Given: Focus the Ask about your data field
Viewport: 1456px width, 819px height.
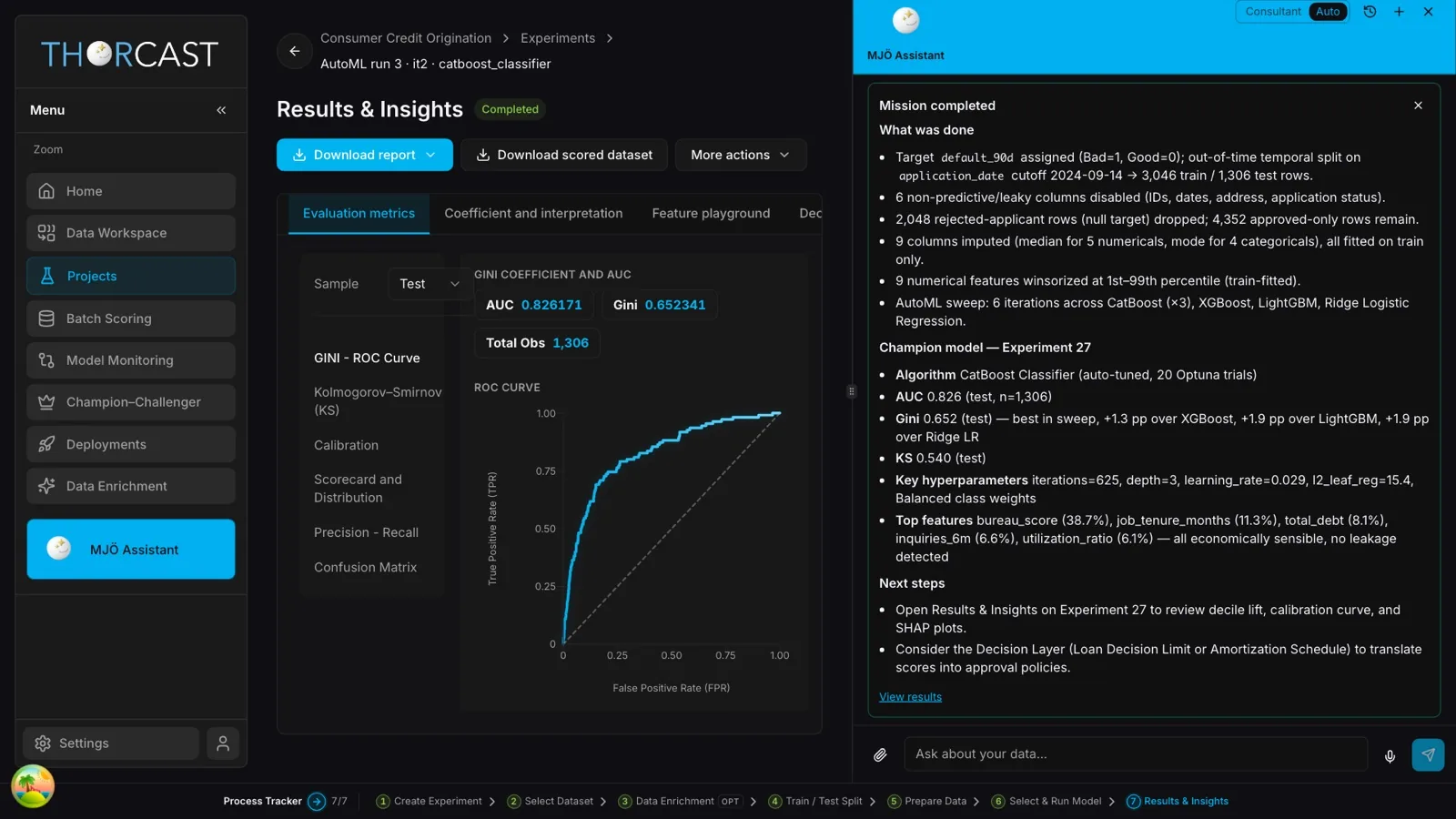Looking at the screenshot, I should pos(1136,754).
